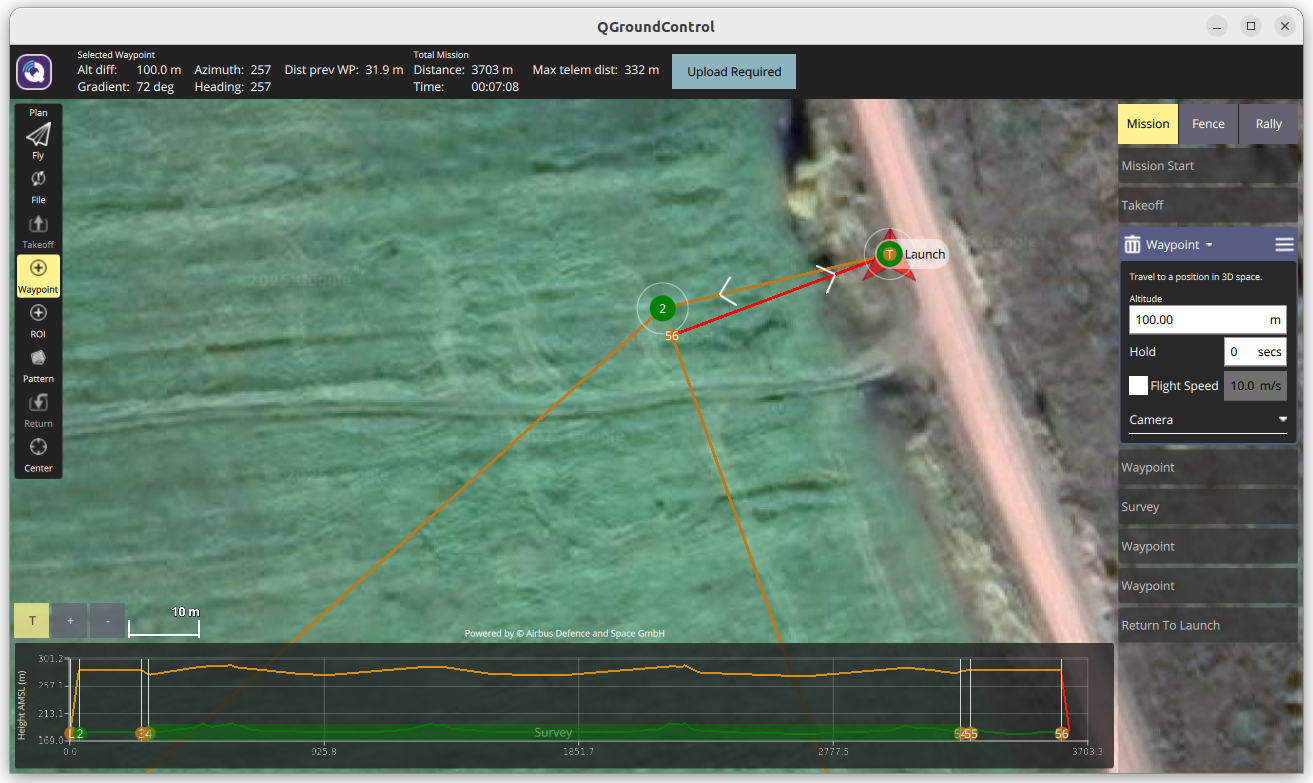1313x783 pixels.
Task: Toggle terrain with the T button
Action: coord(32,621)
